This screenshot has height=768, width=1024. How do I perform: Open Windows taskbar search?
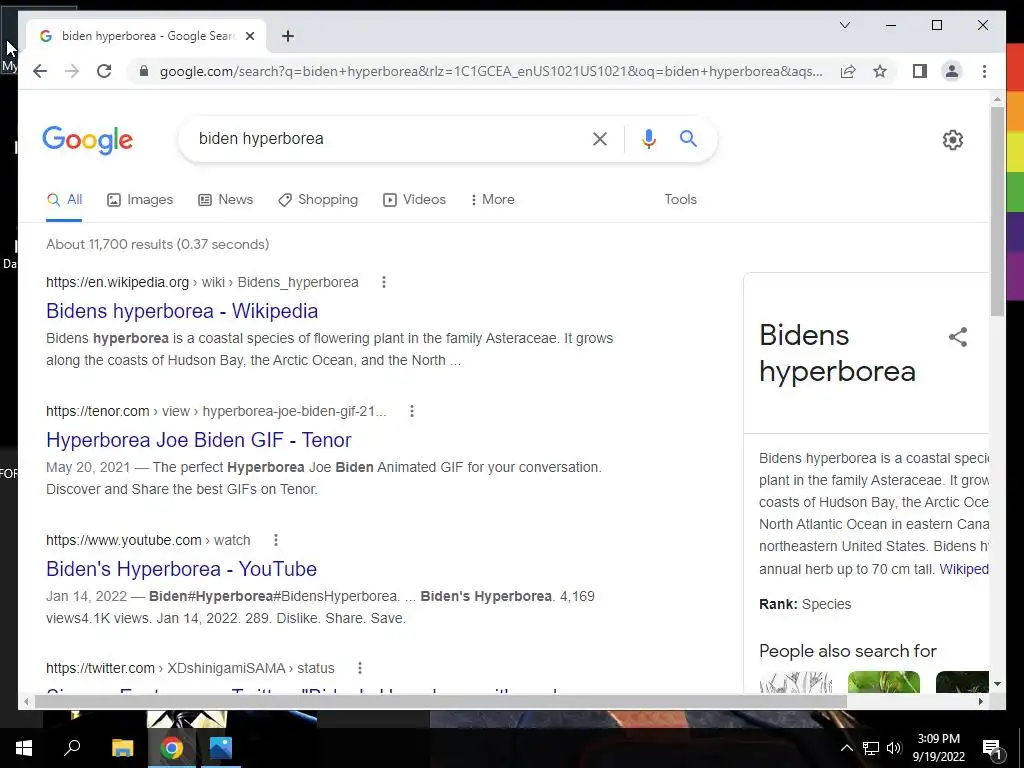[72, 748]
